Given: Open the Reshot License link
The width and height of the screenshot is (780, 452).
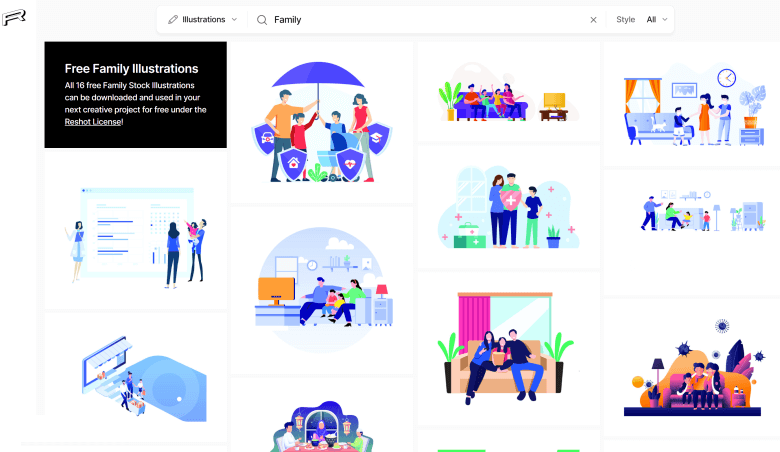Looking at the screenshot, I should coord(93,122).
